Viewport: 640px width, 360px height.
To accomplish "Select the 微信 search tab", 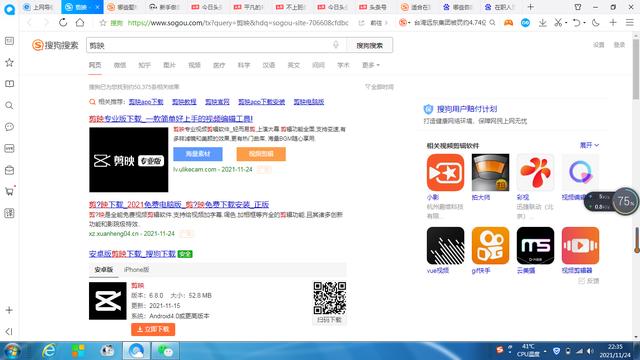I will coord(120,65).
